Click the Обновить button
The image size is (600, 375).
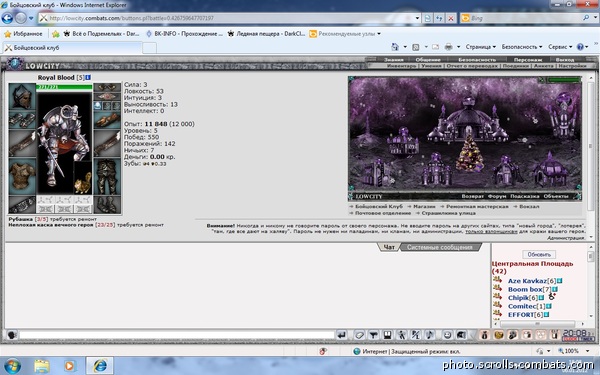pos(539,254)
